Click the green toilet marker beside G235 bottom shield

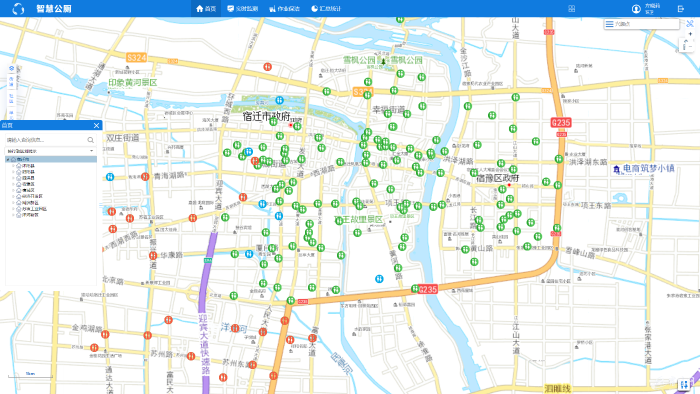coord(415,289)
